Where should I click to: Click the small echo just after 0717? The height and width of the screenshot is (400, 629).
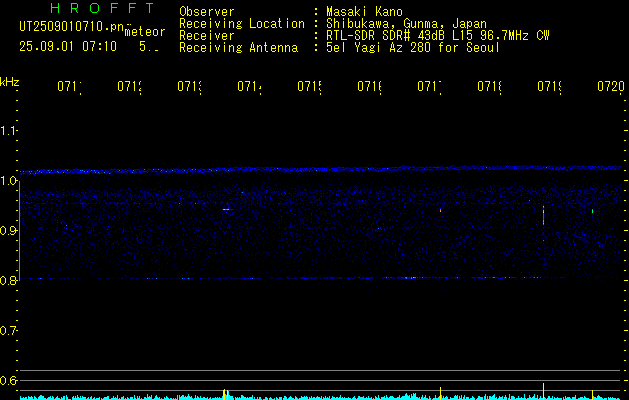tap(440, 210)
